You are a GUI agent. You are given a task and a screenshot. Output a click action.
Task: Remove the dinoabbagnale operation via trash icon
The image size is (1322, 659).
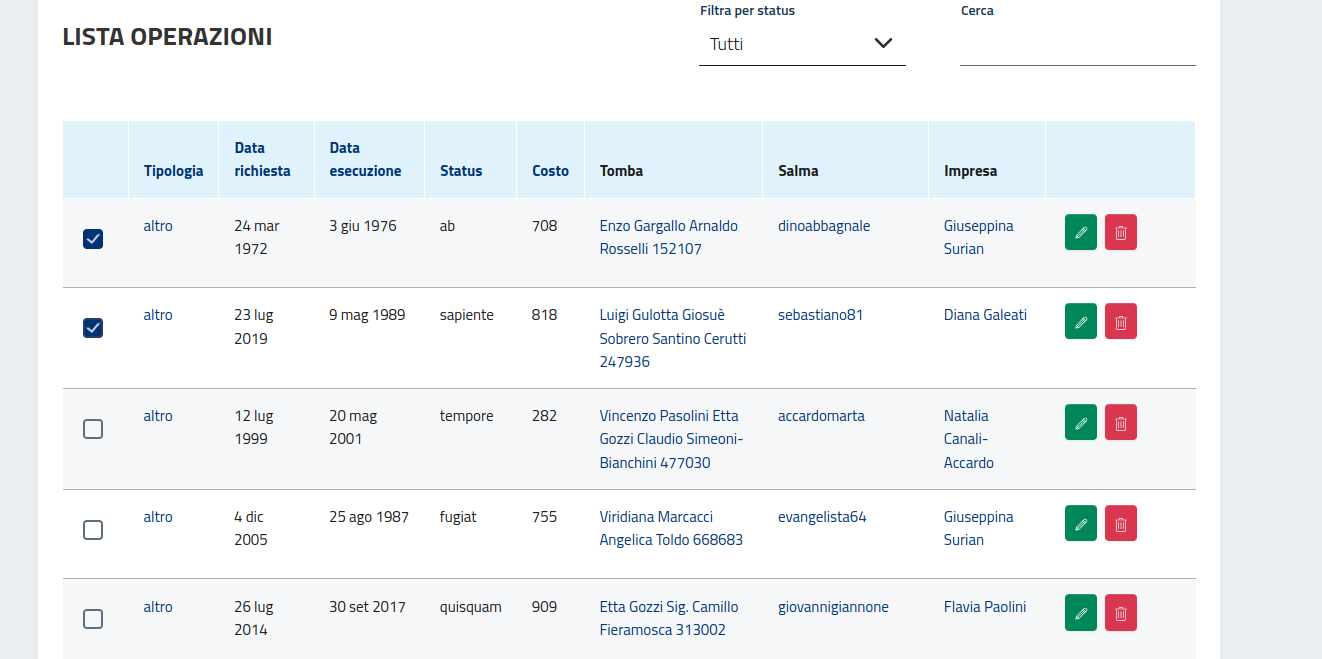pos(1120,232)
